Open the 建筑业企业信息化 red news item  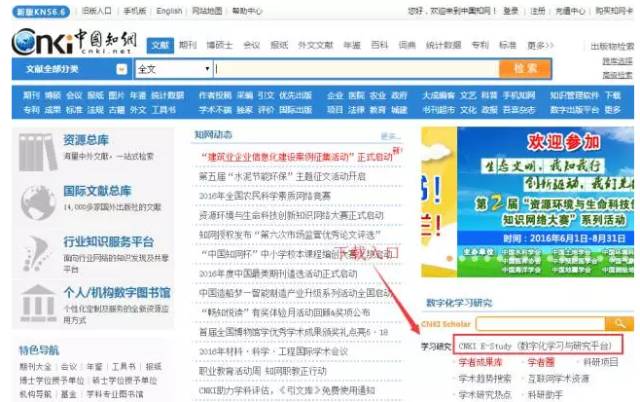coord(297,157)
